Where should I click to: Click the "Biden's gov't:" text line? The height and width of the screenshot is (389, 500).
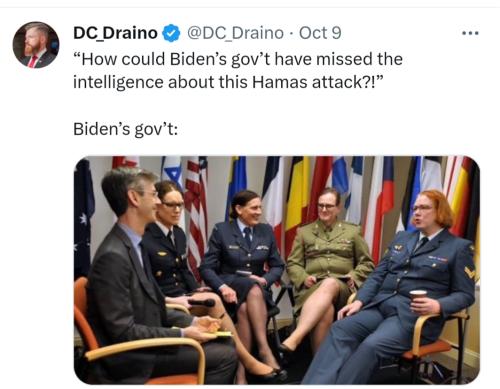(x=125, y=129)
